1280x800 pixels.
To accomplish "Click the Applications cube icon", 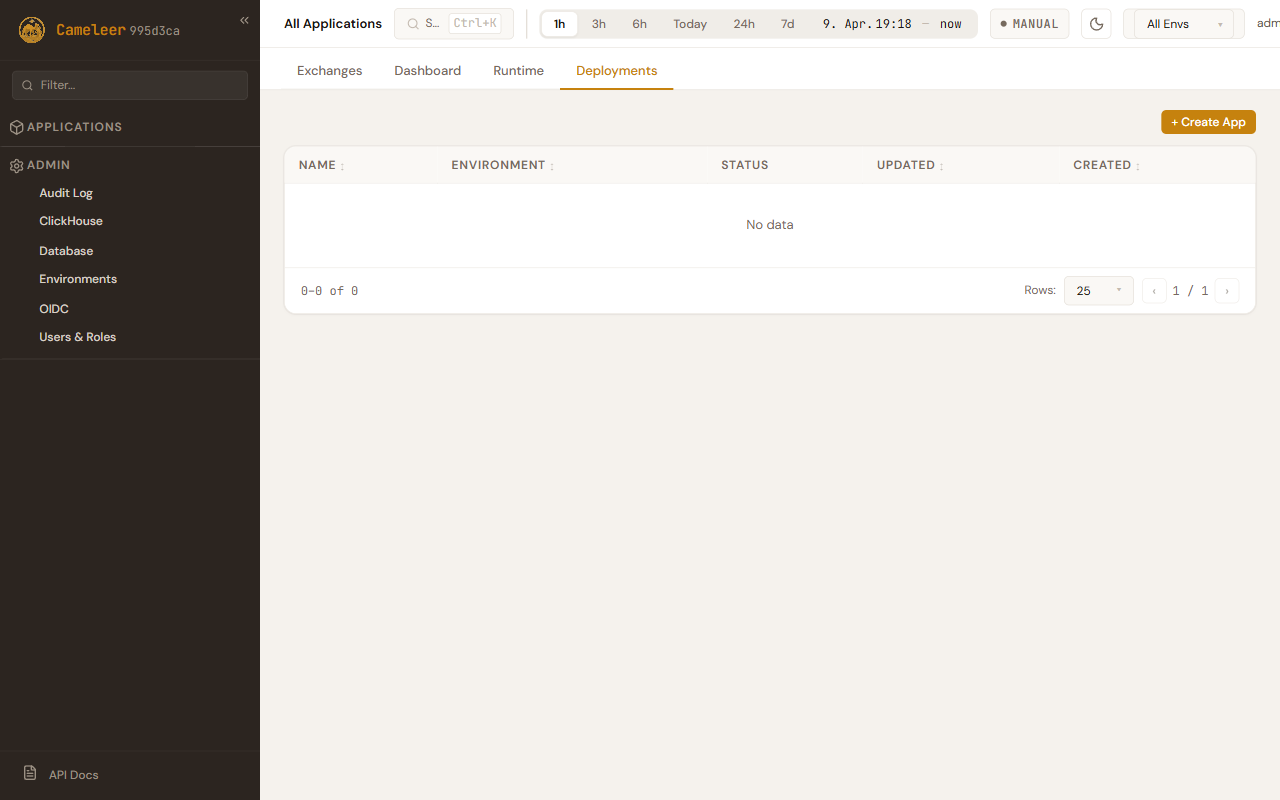I will click(16, 127).
